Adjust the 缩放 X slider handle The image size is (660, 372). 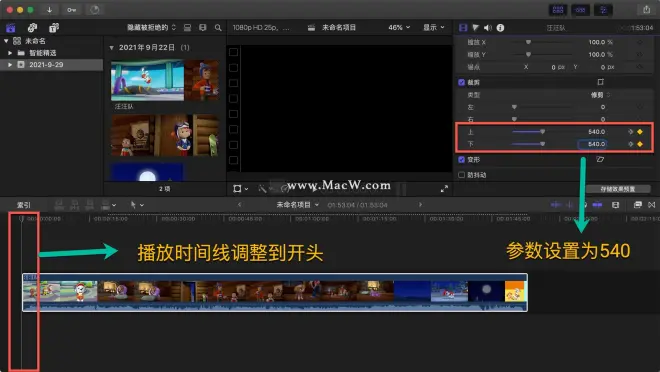click(x=528, y=42)
